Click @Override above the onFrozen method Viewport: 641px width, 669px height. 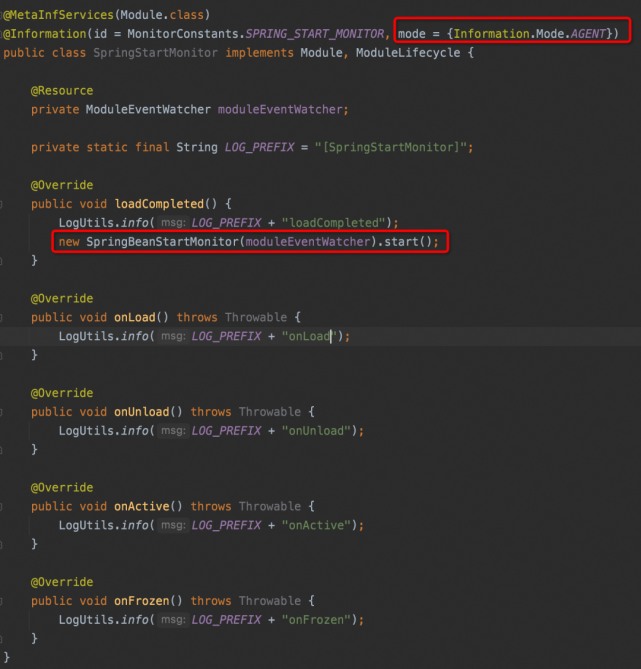pos(62,582)
